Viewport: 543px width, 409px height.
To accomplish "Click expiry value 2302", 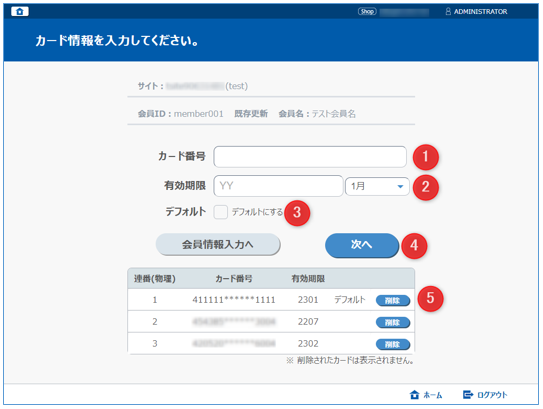I will coord(308,344).
